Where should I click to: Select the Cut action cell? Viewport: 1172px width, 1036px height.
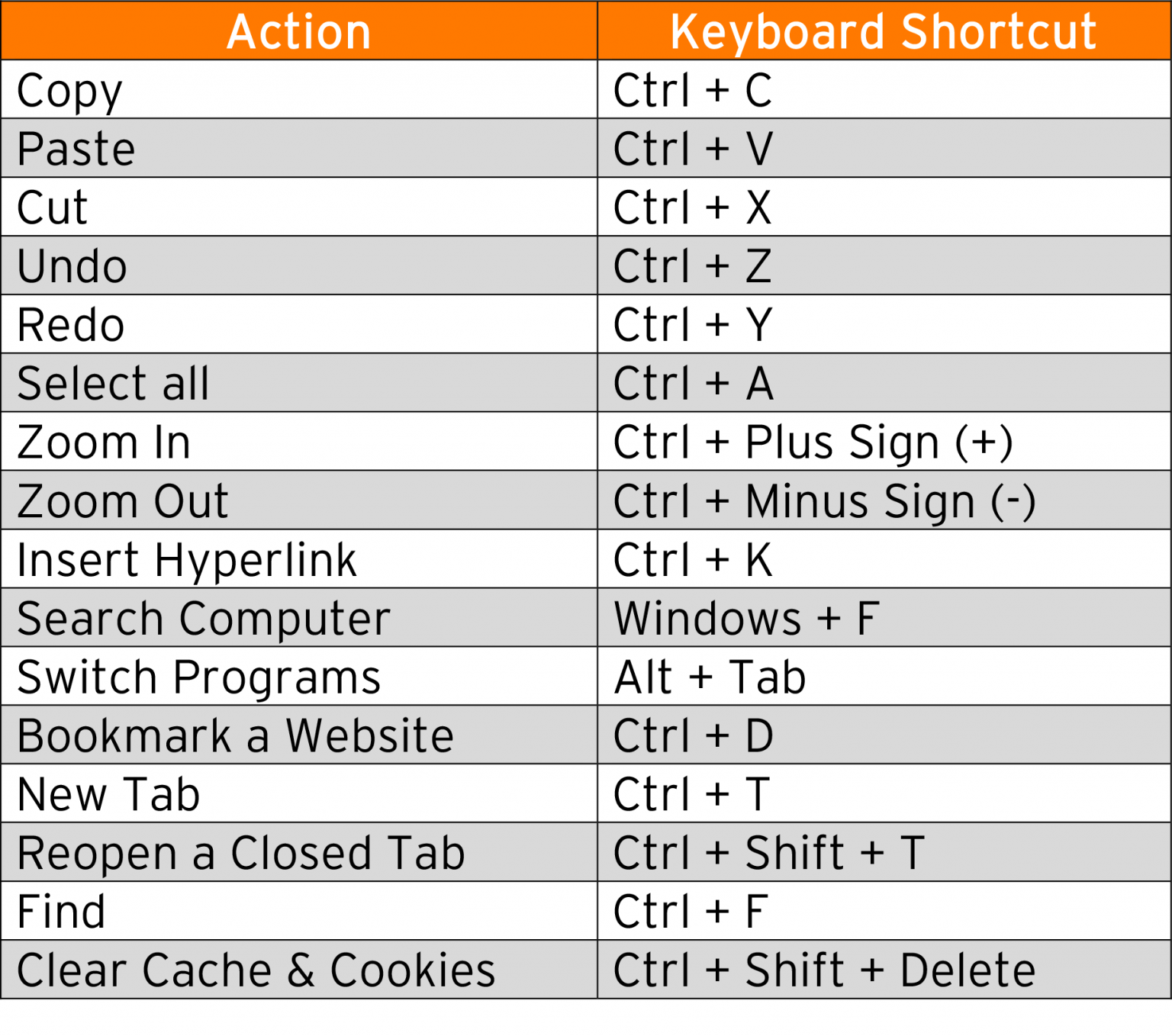tap(53, 208)
